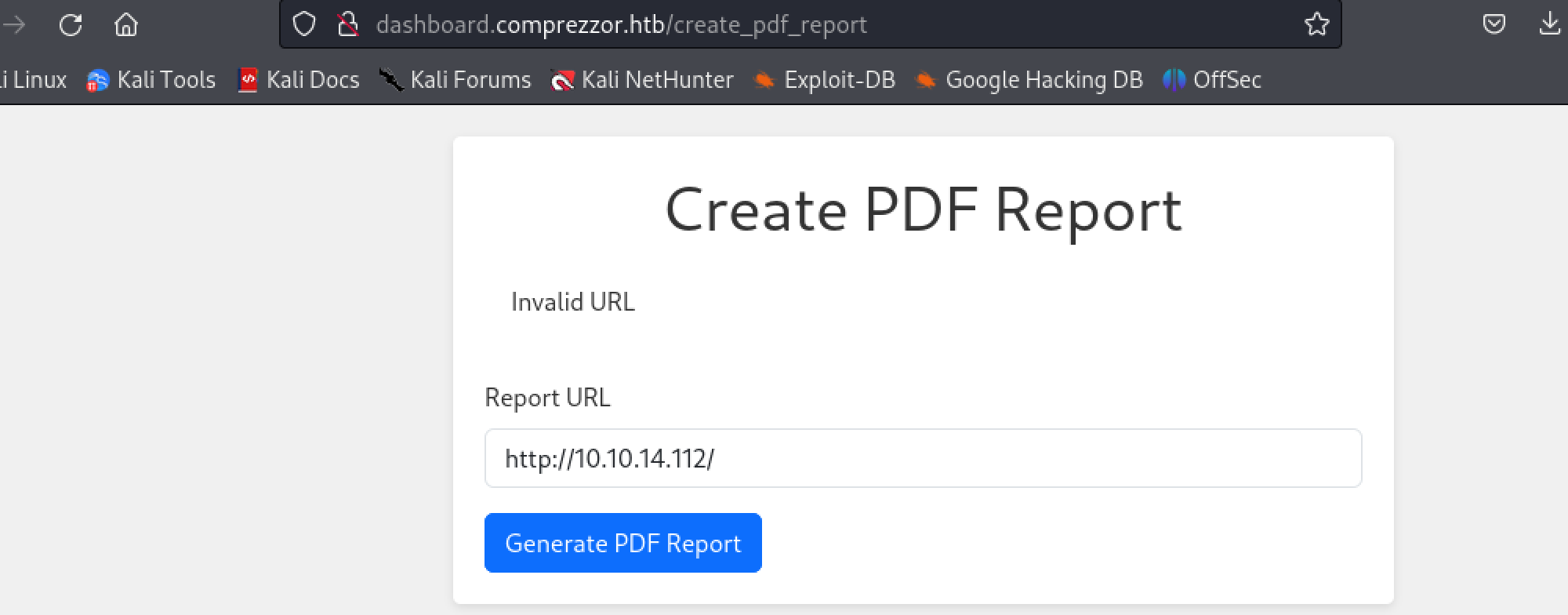Viewport: 1568px width, 615px height.
Task: Open the Kali Docs bookmark
Action: click(x=299, y=80)
